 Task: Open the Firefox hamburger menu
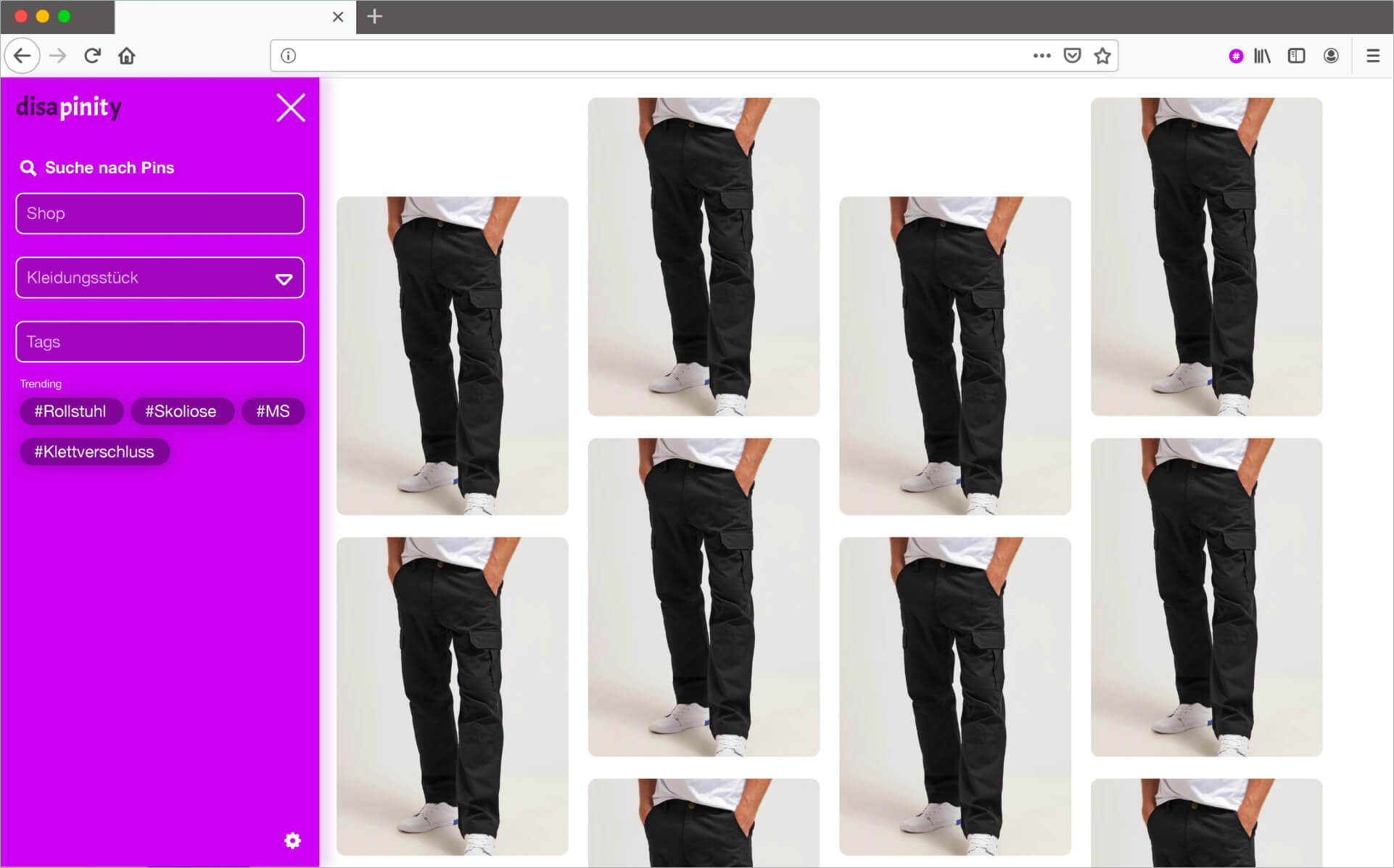click(1373, 56)
